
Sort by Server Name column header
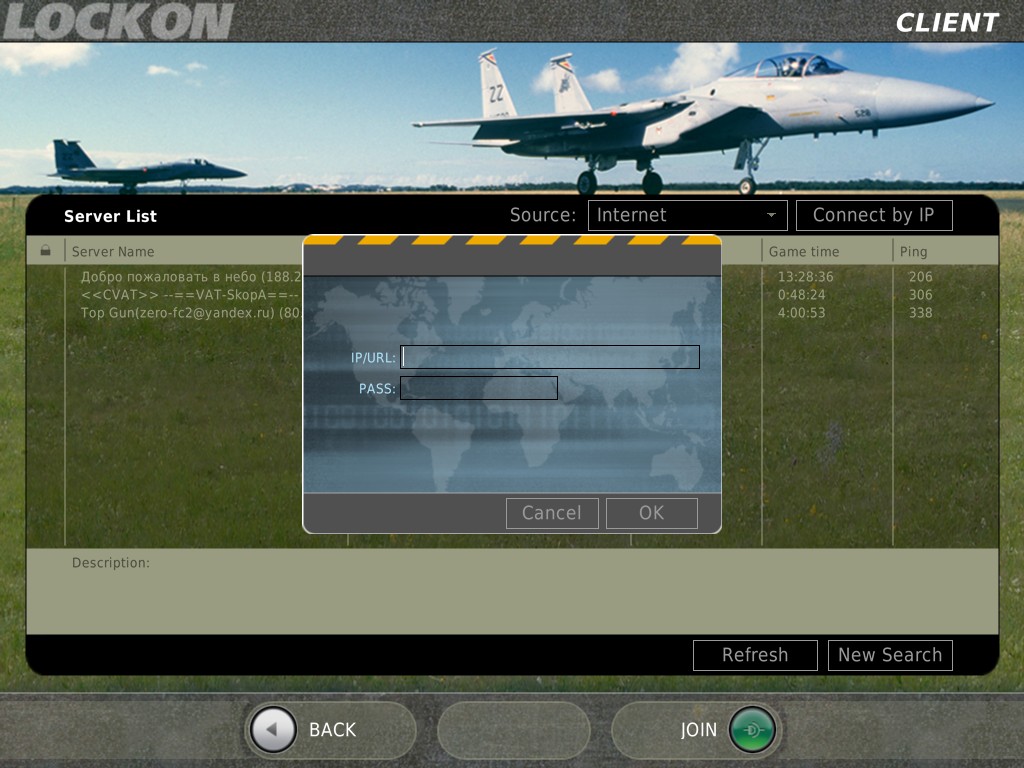[113, 251]
